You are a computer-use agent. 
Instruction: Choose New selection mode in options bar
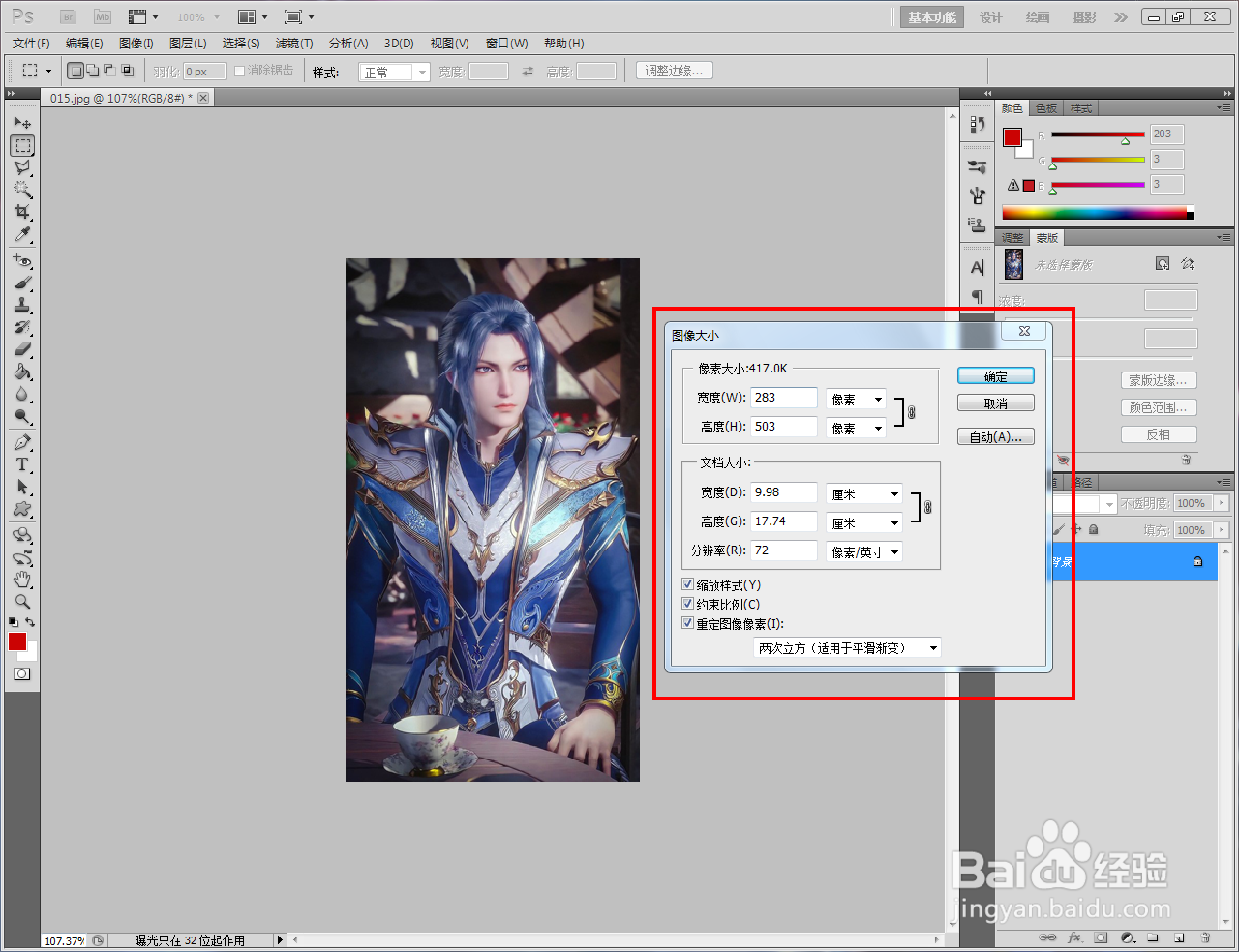click(x=76, y=71)
